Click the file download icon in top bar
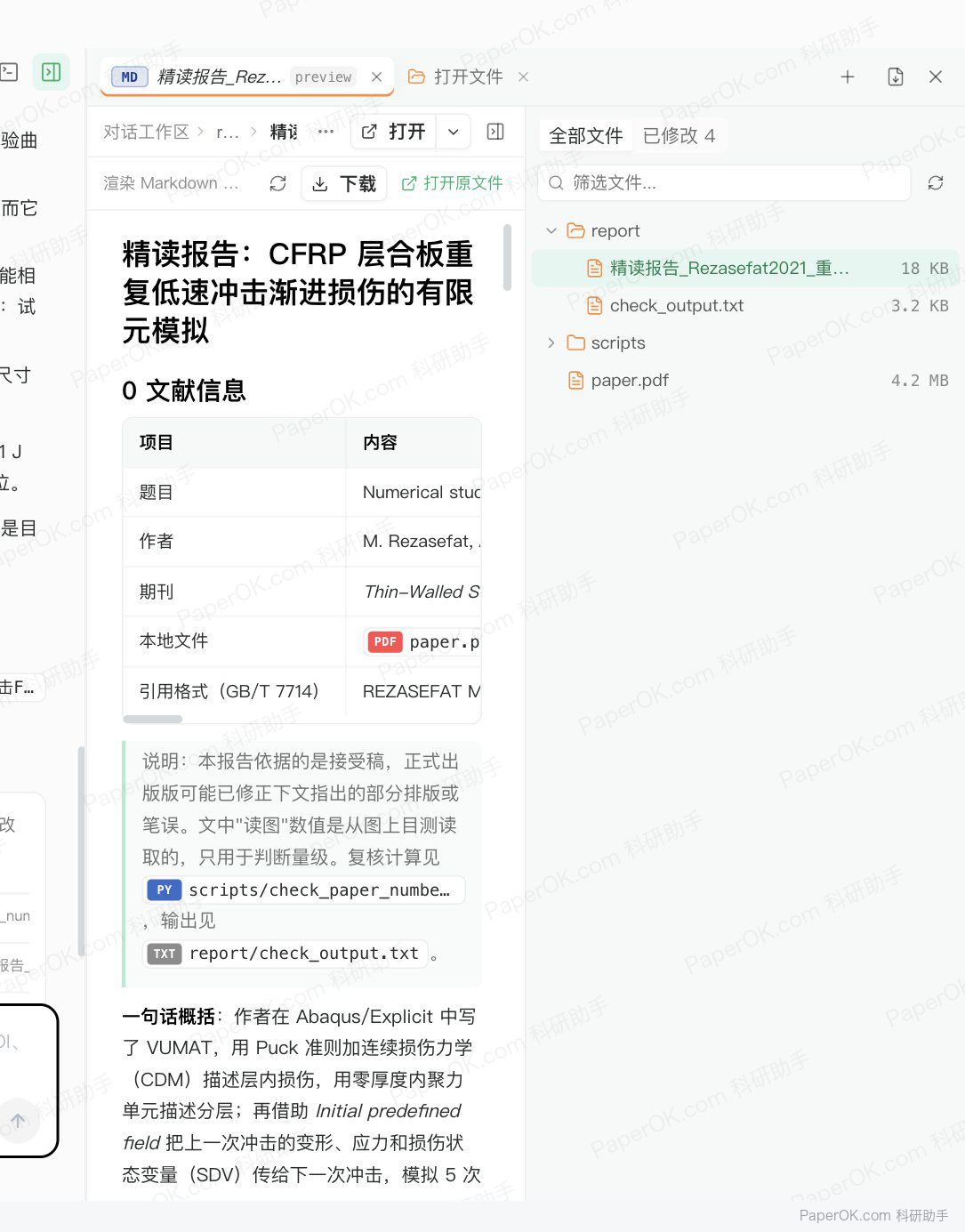Image resolution: width=965 pixels, height=1232 pixels. [896, 76]
